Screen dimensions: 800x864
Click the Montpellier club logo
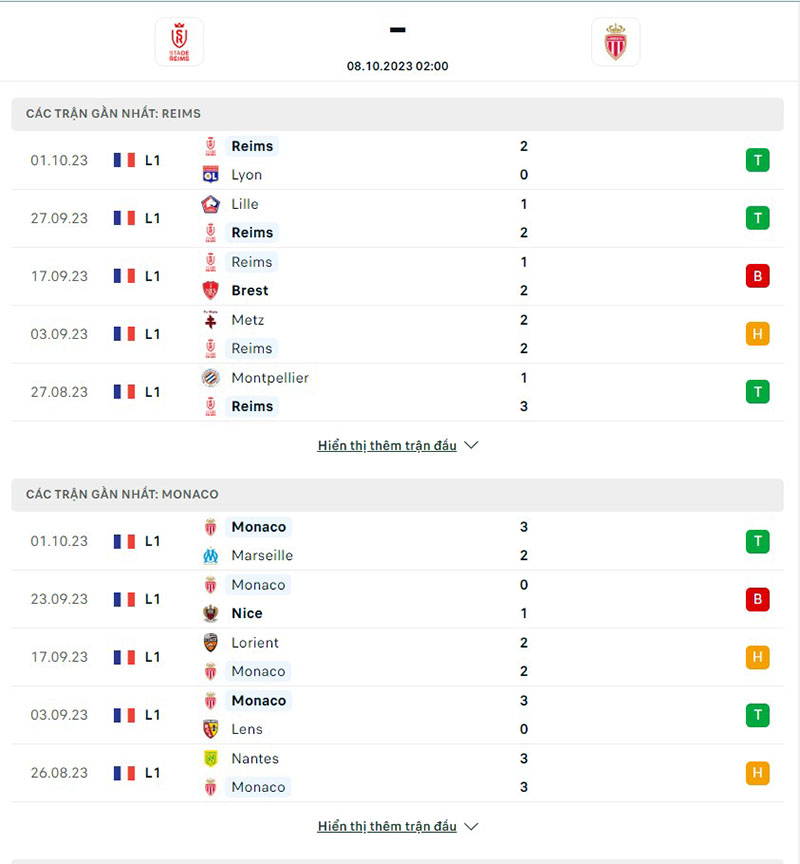coord(212,378)
